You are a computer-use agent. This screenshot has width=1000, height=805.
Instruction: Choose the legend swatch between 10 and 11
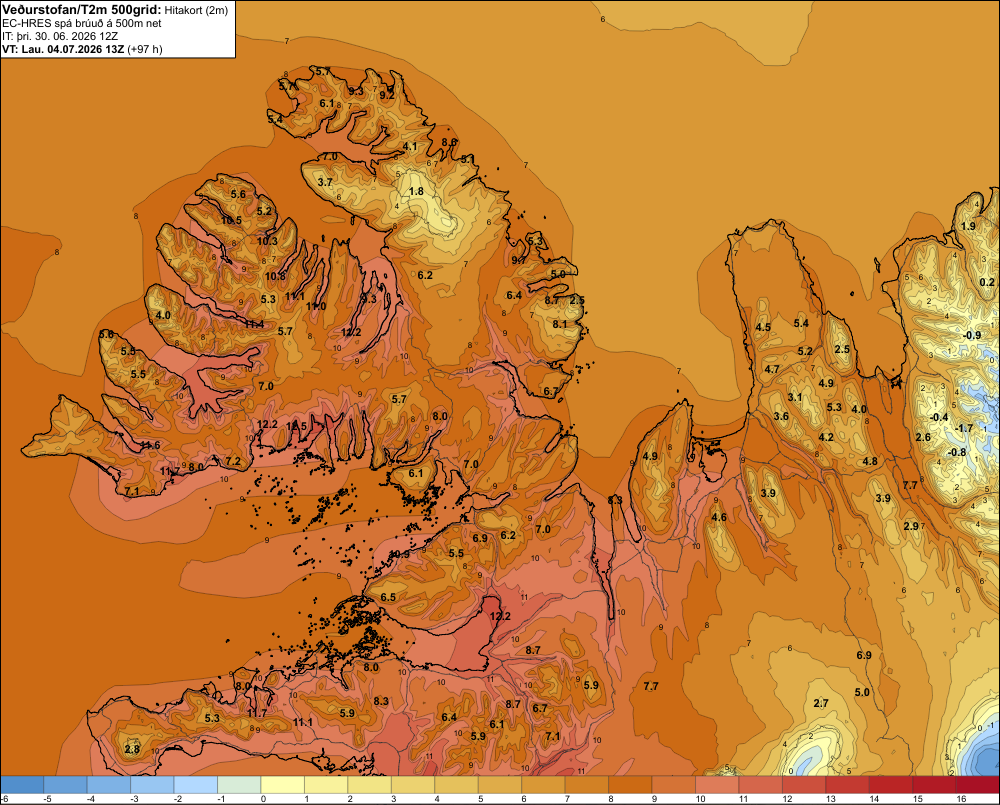[717, 785]
